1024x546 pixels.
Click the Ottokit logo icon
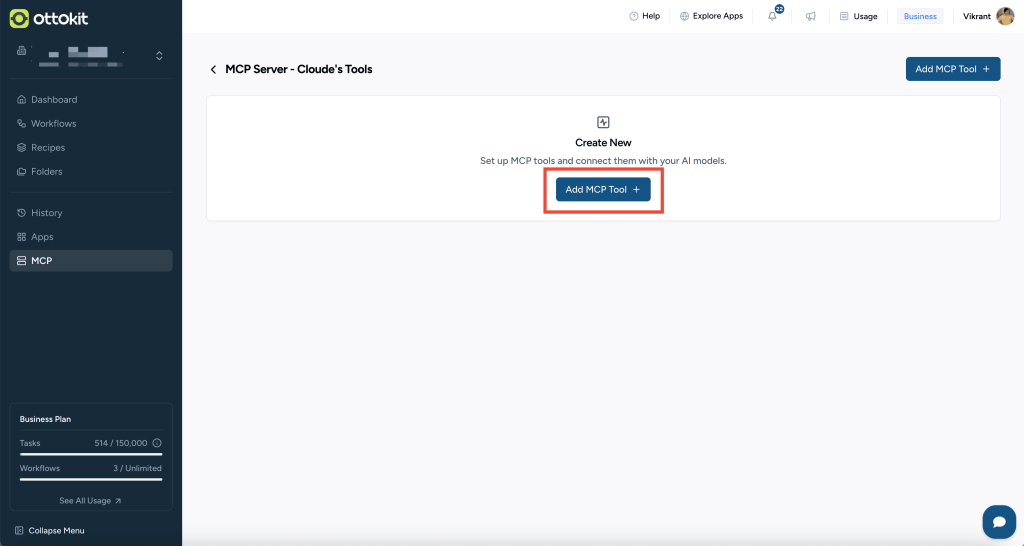[x=19, y=19]
